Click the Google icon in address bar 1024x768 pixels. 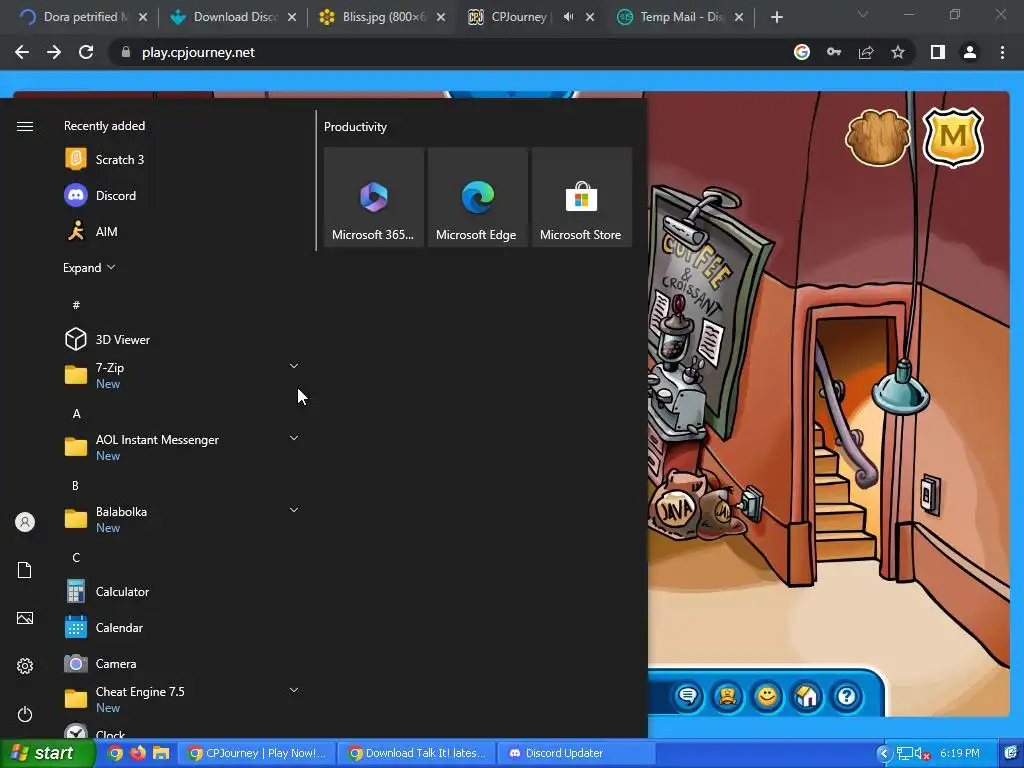click(x=802, y=52)
